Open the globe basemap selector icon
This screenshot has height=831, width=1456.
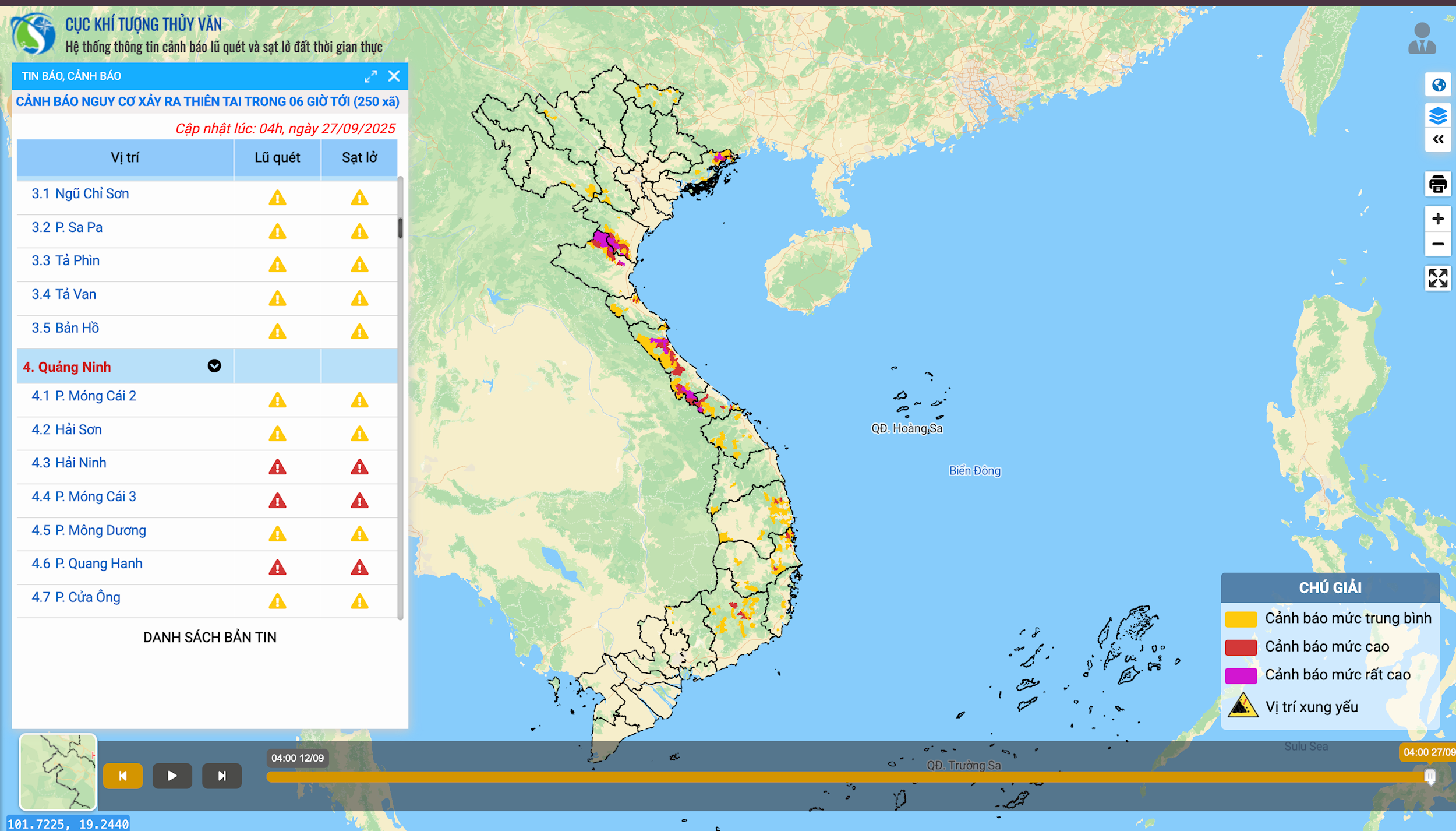tap(1438, 85)
